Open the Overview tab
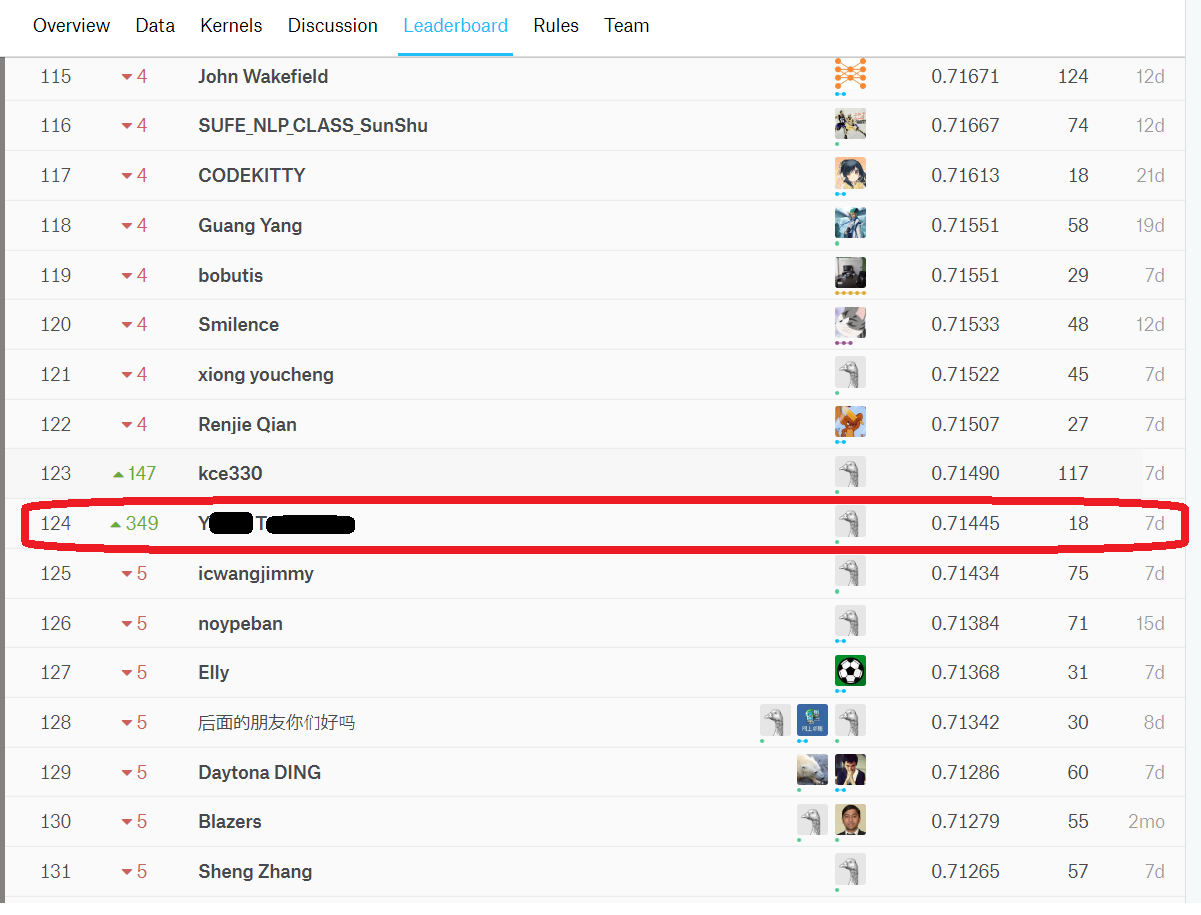 click(x=72, y=26)
